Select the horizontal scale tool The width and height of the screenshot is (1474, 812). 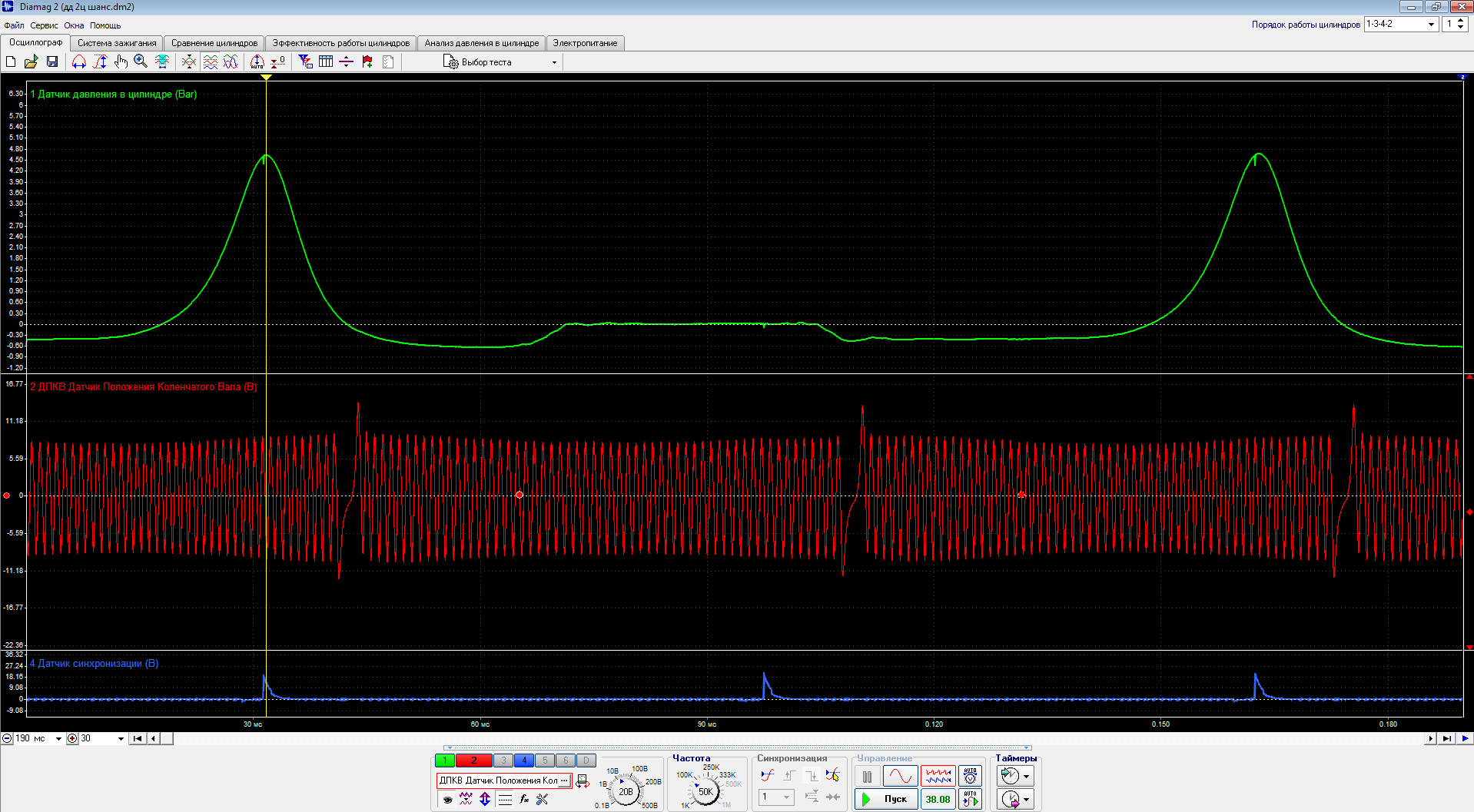[x=78, y=61]
